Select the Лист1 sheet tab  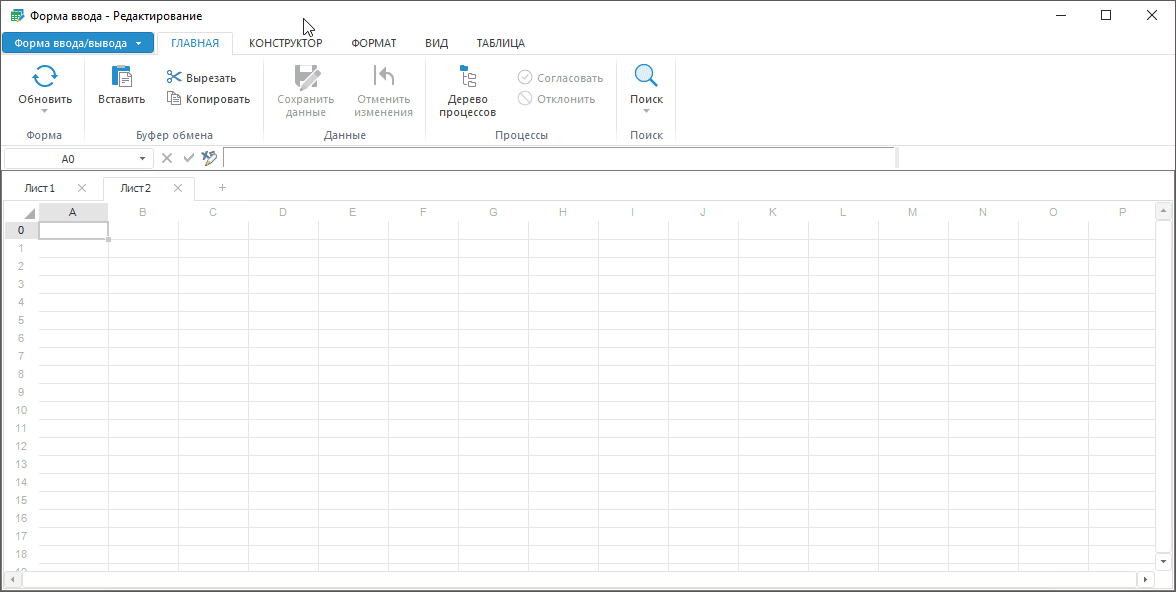click(x=40, y=188)
